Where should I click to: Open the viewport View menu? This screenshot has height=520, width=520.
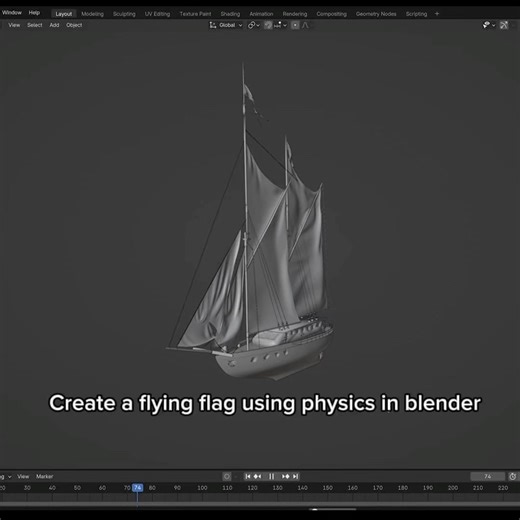[x=14, y=25]
